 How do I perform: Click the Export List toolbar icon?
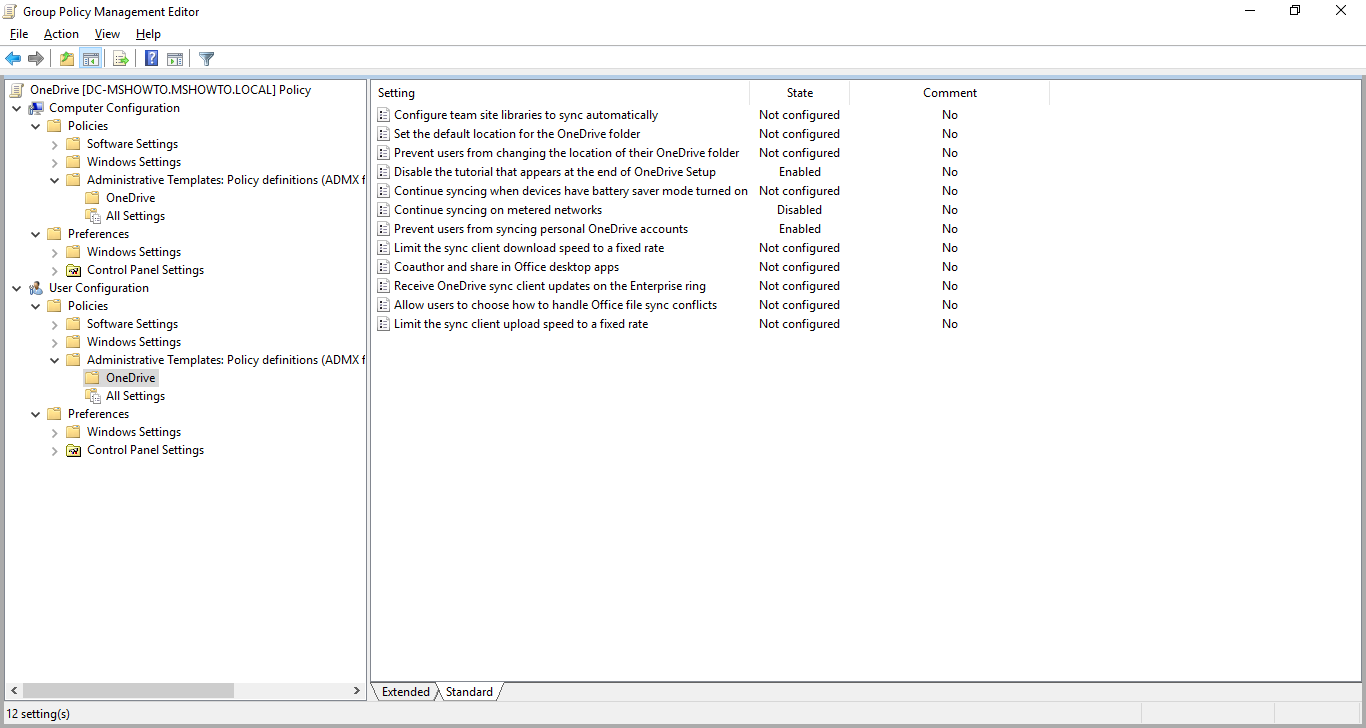(121, 59)
